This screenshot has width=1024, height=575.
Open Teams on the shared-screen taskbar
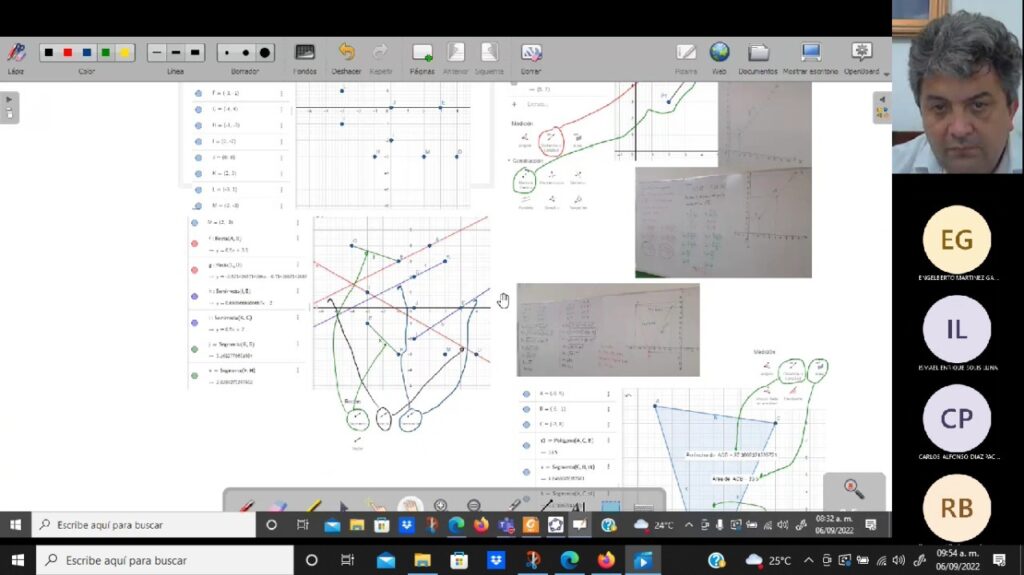pyautogui.click(x=506, y=525)
